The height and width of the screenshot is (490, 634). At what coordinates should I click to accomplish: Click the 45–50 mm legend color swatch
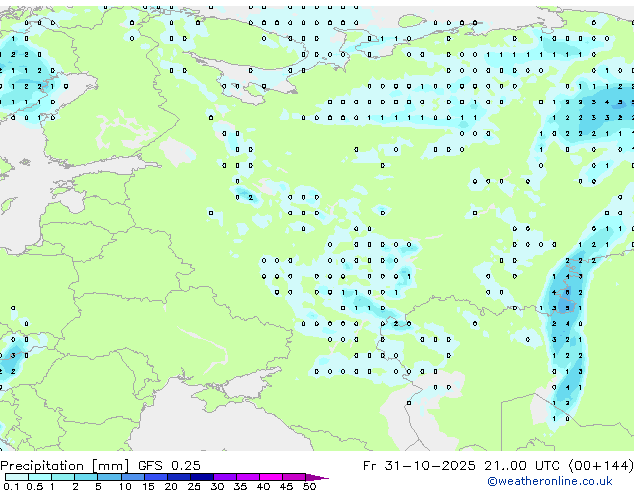click(294, 477)
